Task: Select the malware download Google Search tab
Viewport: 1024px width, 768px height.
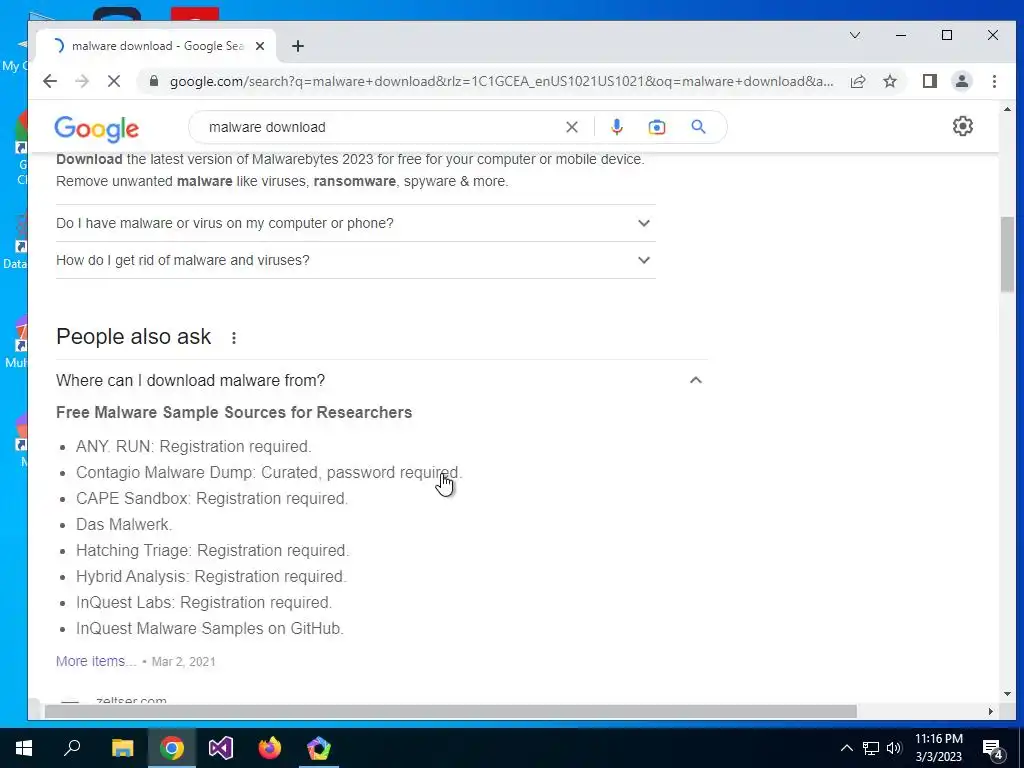Action: (x=157, y=46)
